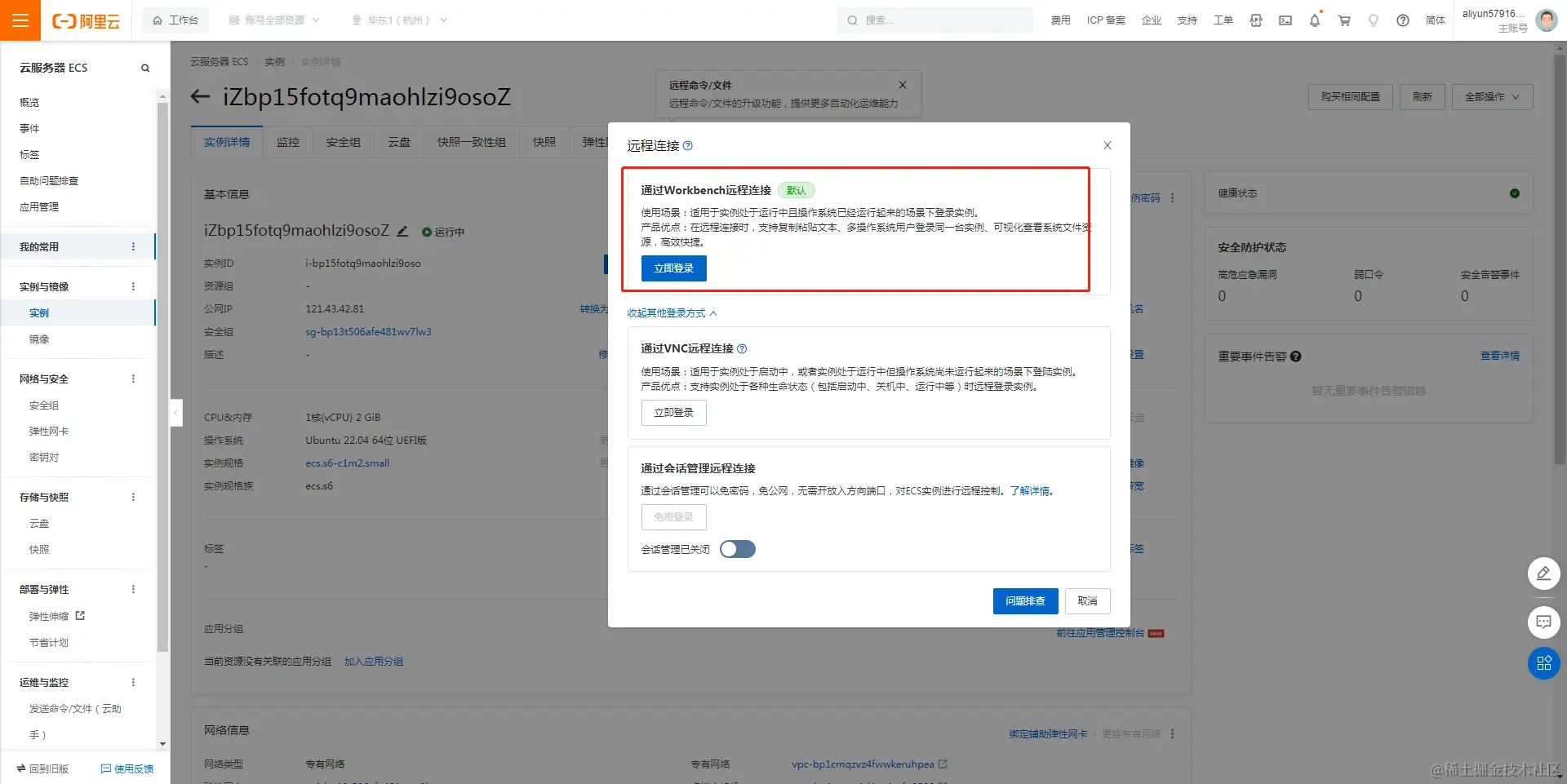Open the Cloud Shell terminal icon
The width and height of the screenshot is (1567, 784).
point(1285,20)
